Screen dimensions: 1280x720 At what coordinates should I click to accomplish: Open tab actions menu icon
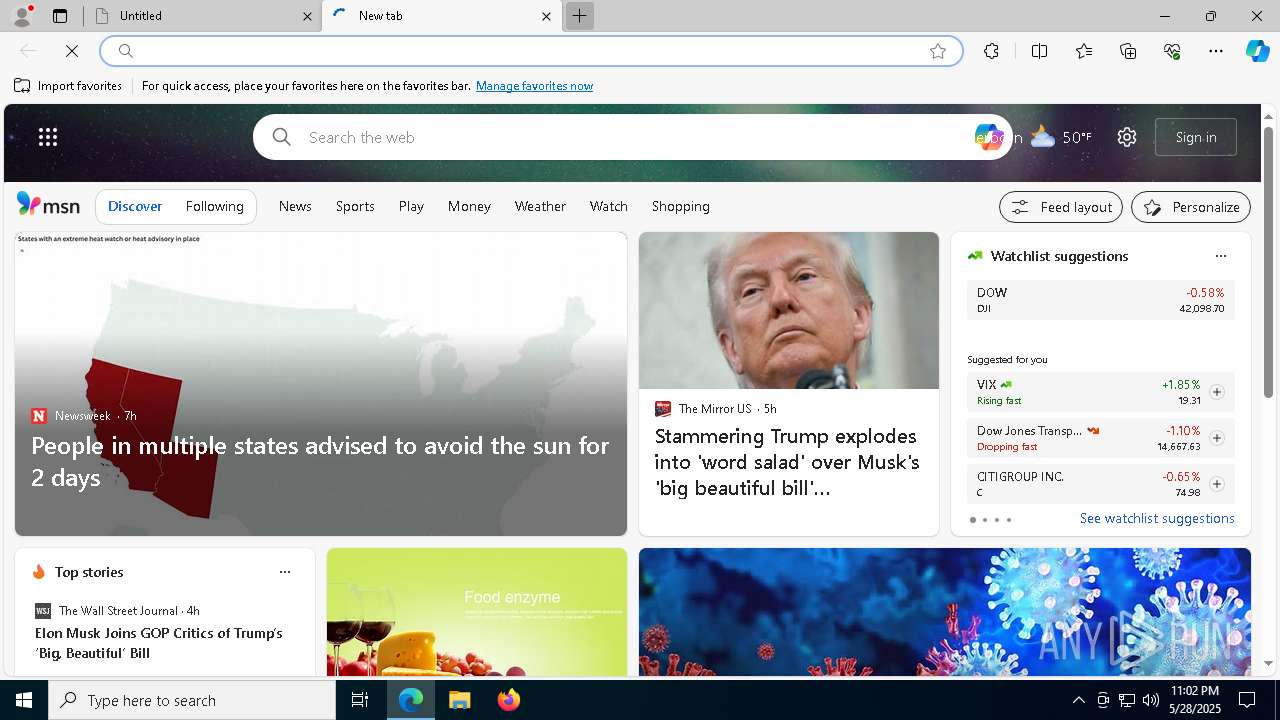[x=60, y=16]
